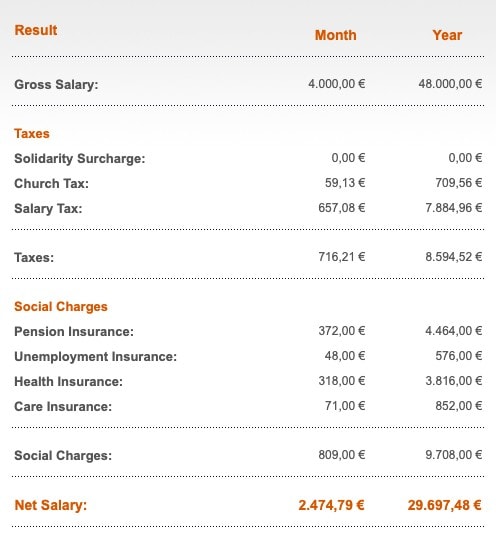The image size is (496, 541).
Task: Click Social Charges total yearly 9.708,00 €
Action: (454, 455)
